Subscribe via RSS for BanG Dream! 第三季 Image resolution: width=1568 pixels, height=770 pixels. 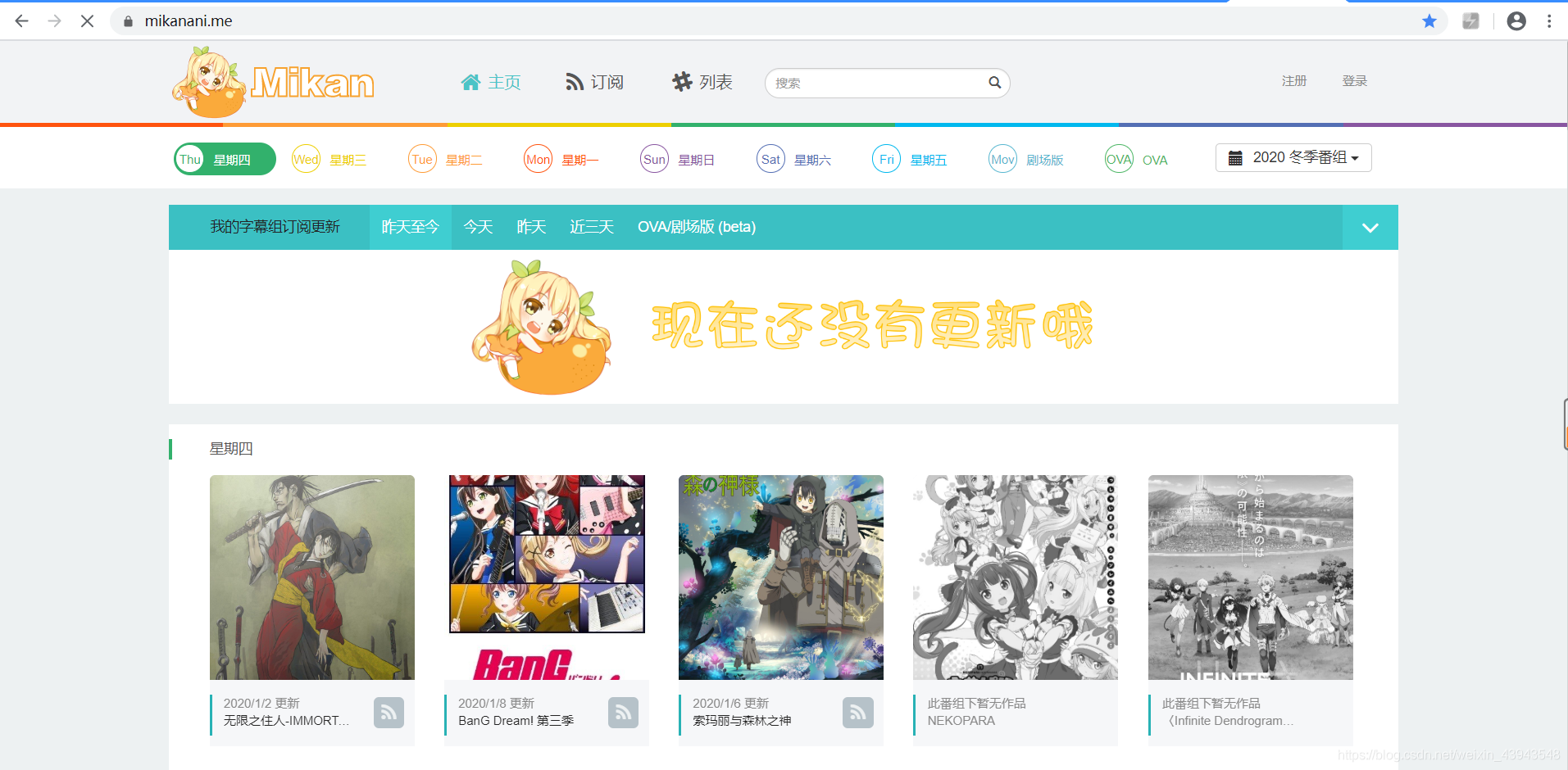[623, 712]
